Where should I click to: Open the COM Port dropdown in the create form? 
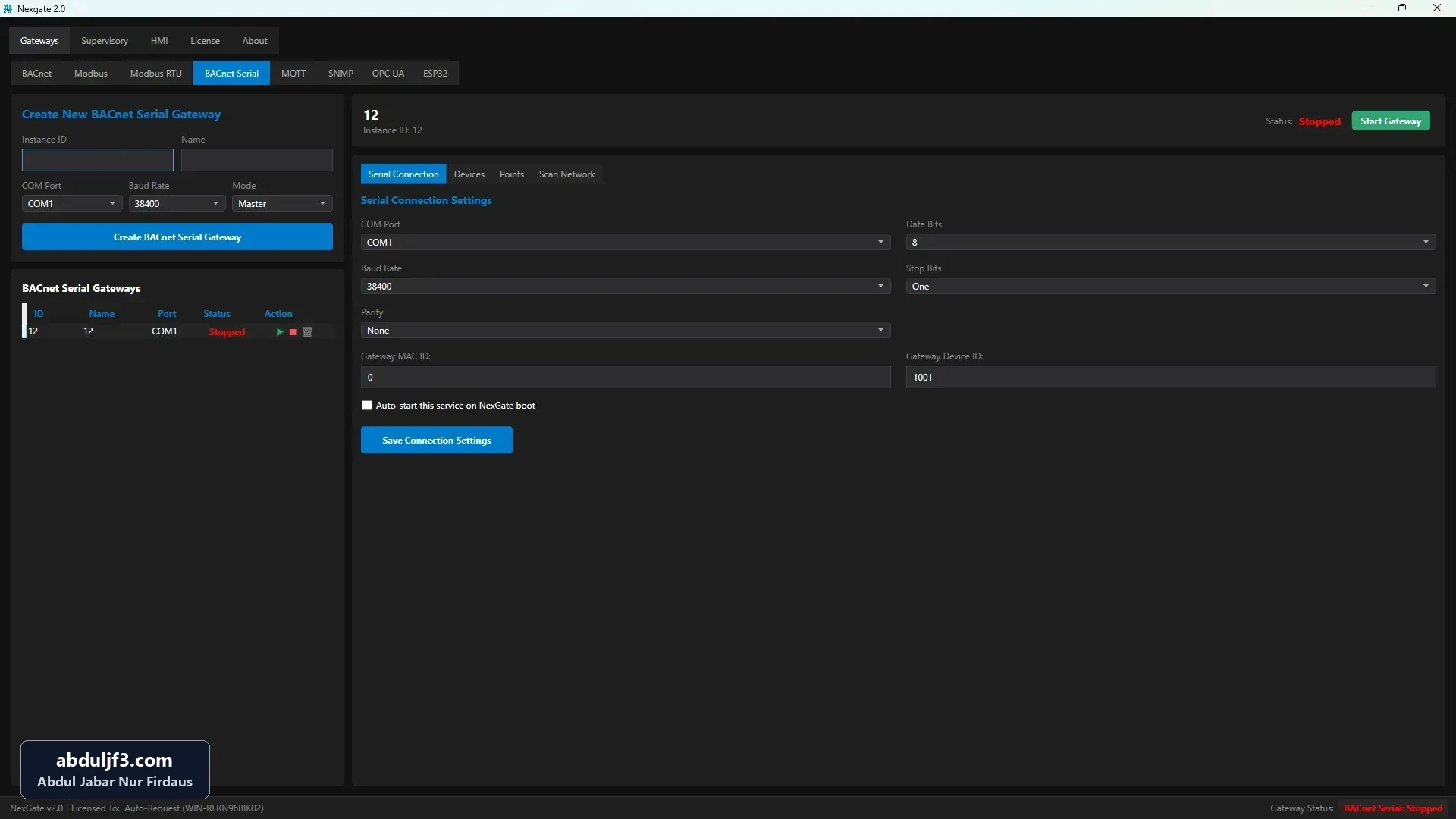click(x=71, y=204)
